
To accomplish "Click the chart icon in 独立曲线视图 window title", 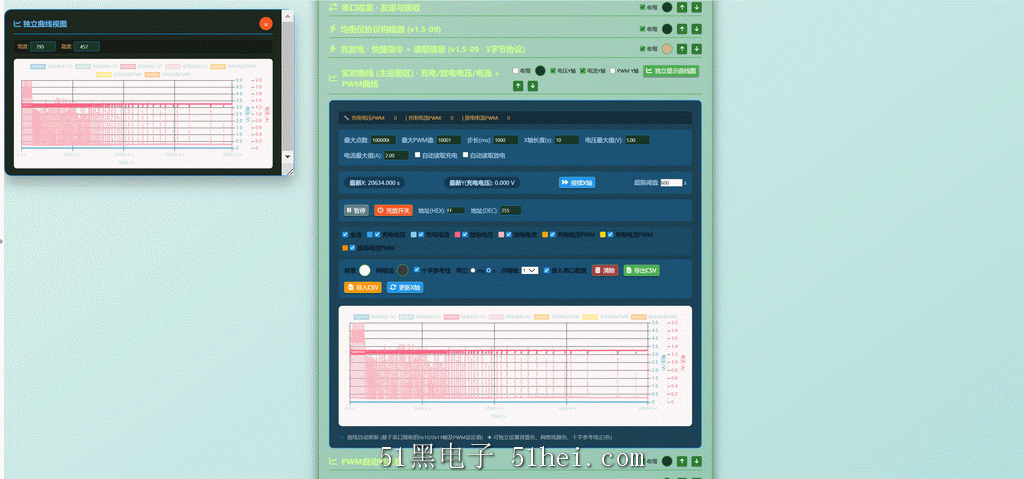I will click(17, 24).
